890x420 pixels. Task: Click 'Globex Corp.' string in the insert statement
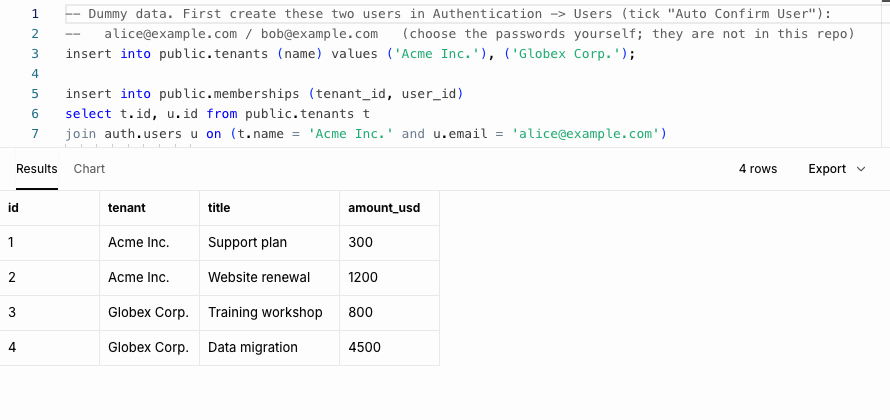[x=568, y=54]
